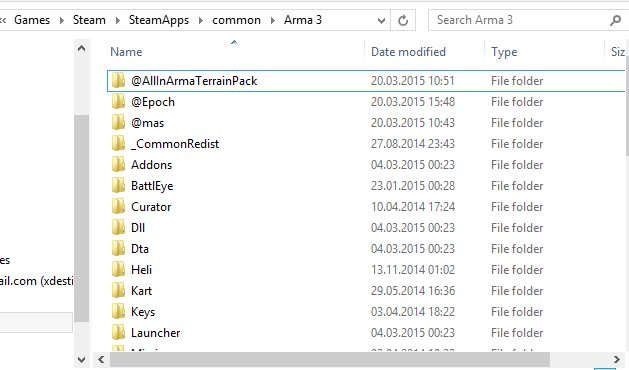This screenshot has height=370, width=629.
Task: Select the @mas folder name
Action: coord(148,123)
